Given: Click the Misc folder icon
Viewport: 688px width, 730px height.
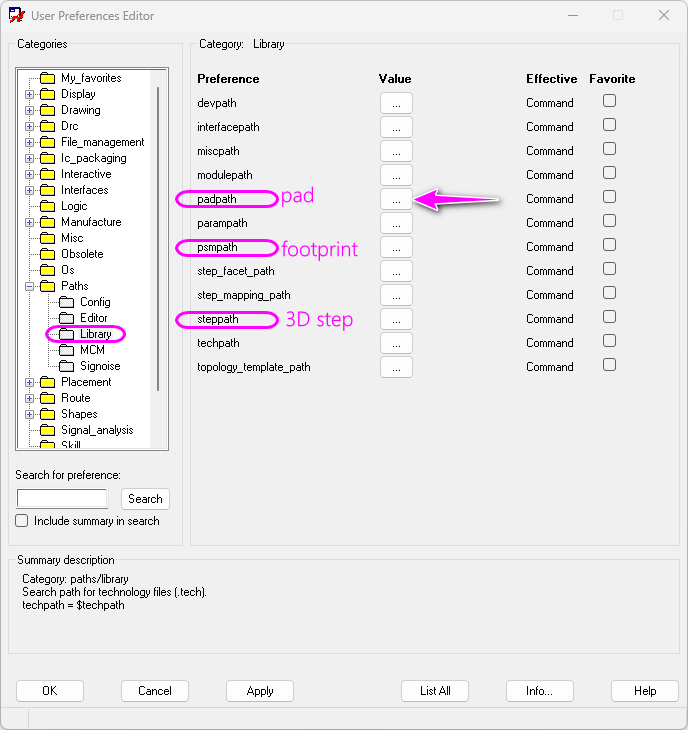Looking at the screenshot, I should 47,238.
